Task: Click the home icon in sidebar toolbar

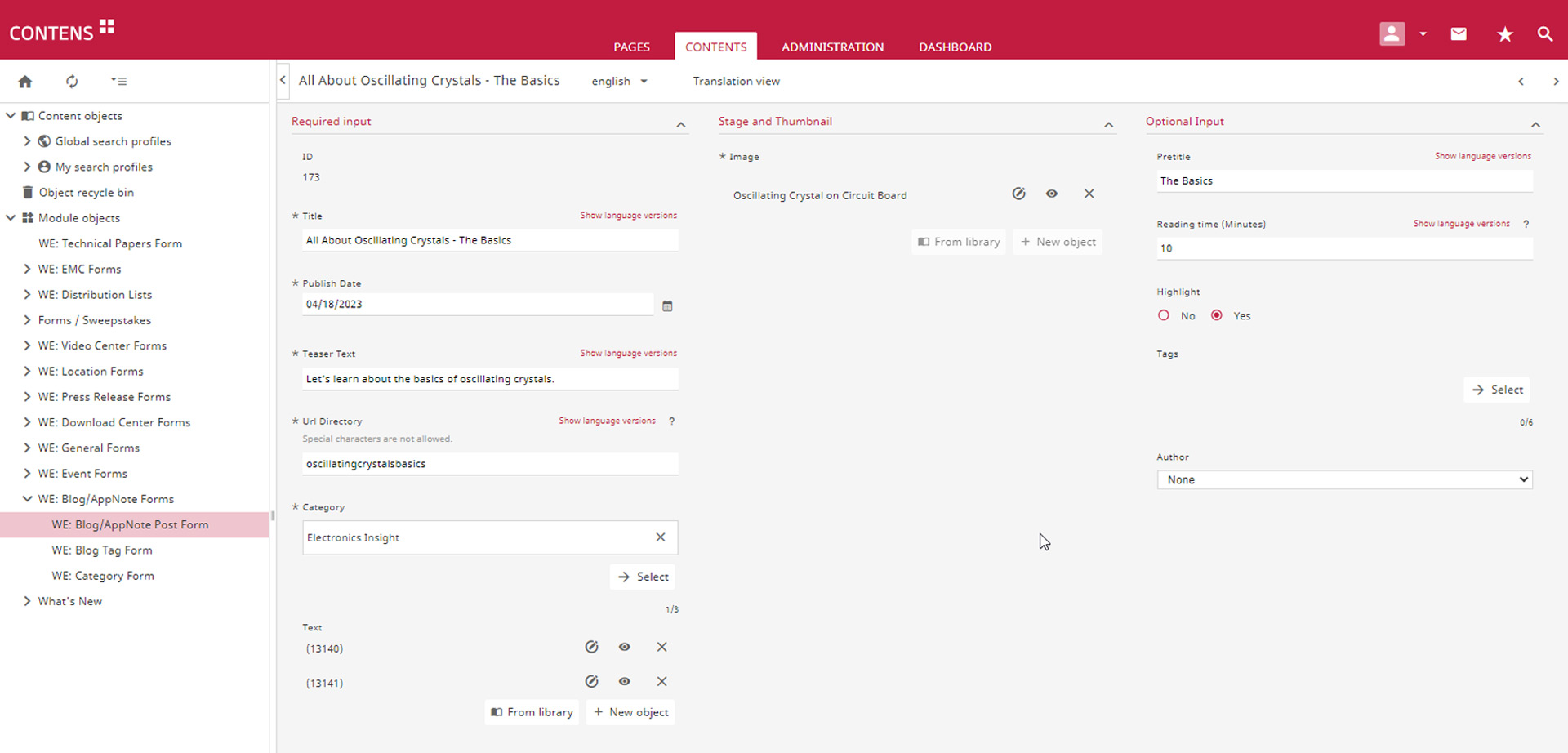Action: pos(25,82)
